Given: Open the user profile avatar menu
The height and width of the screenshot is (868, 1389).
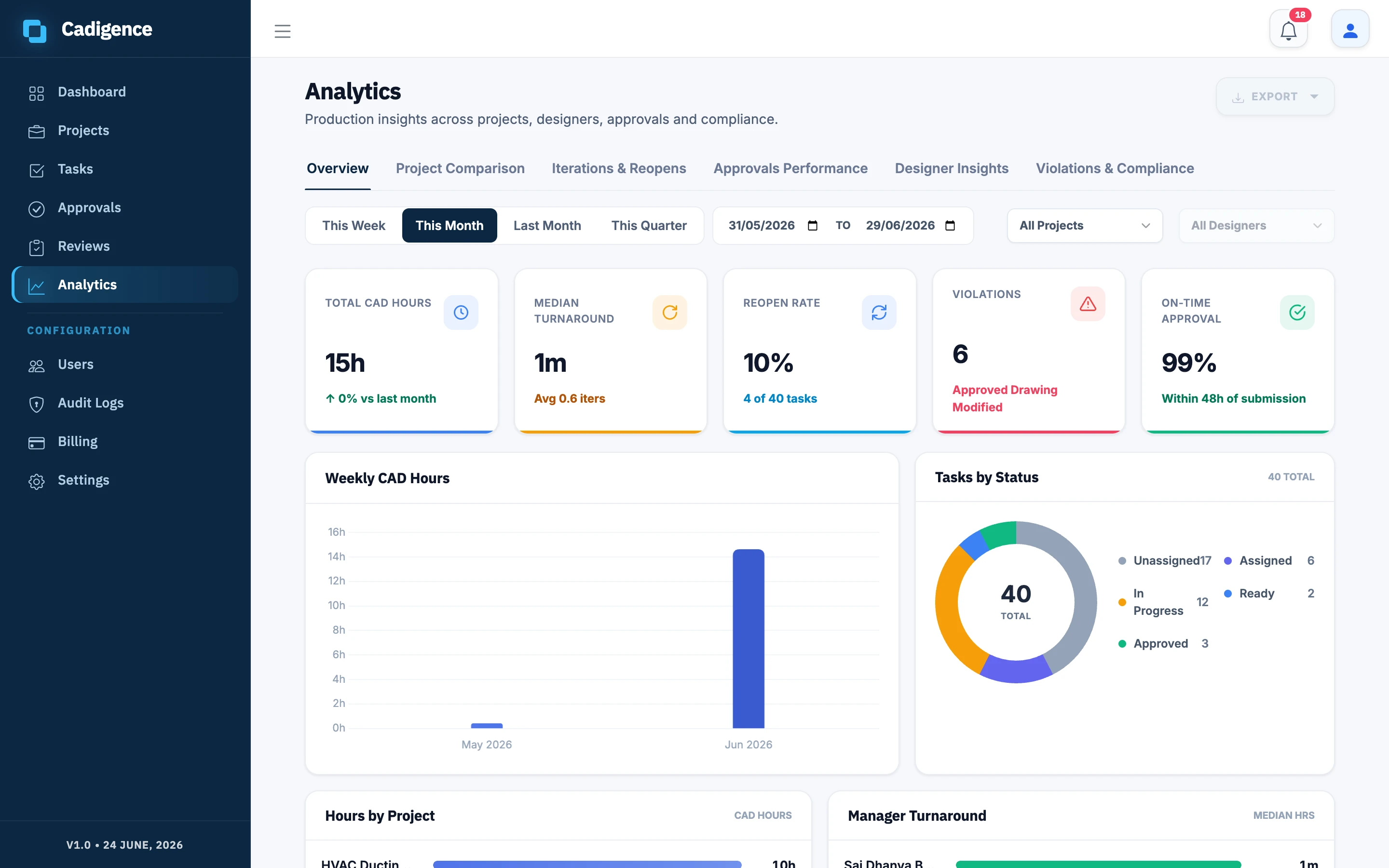Looking at the screenshot, I should coord(1350,29).
